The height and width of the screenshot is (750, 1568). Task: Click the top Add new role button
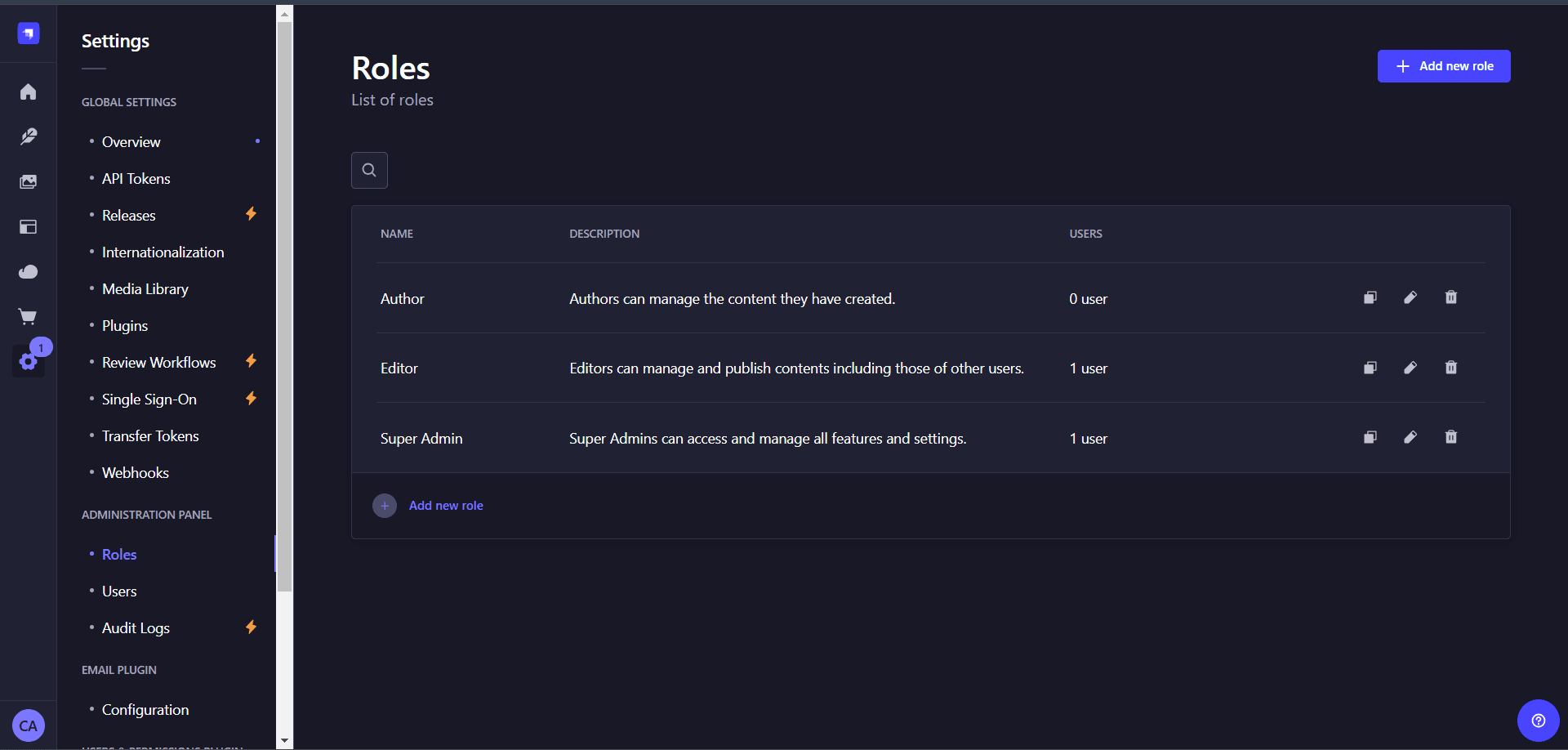[x=1444, y=66]
